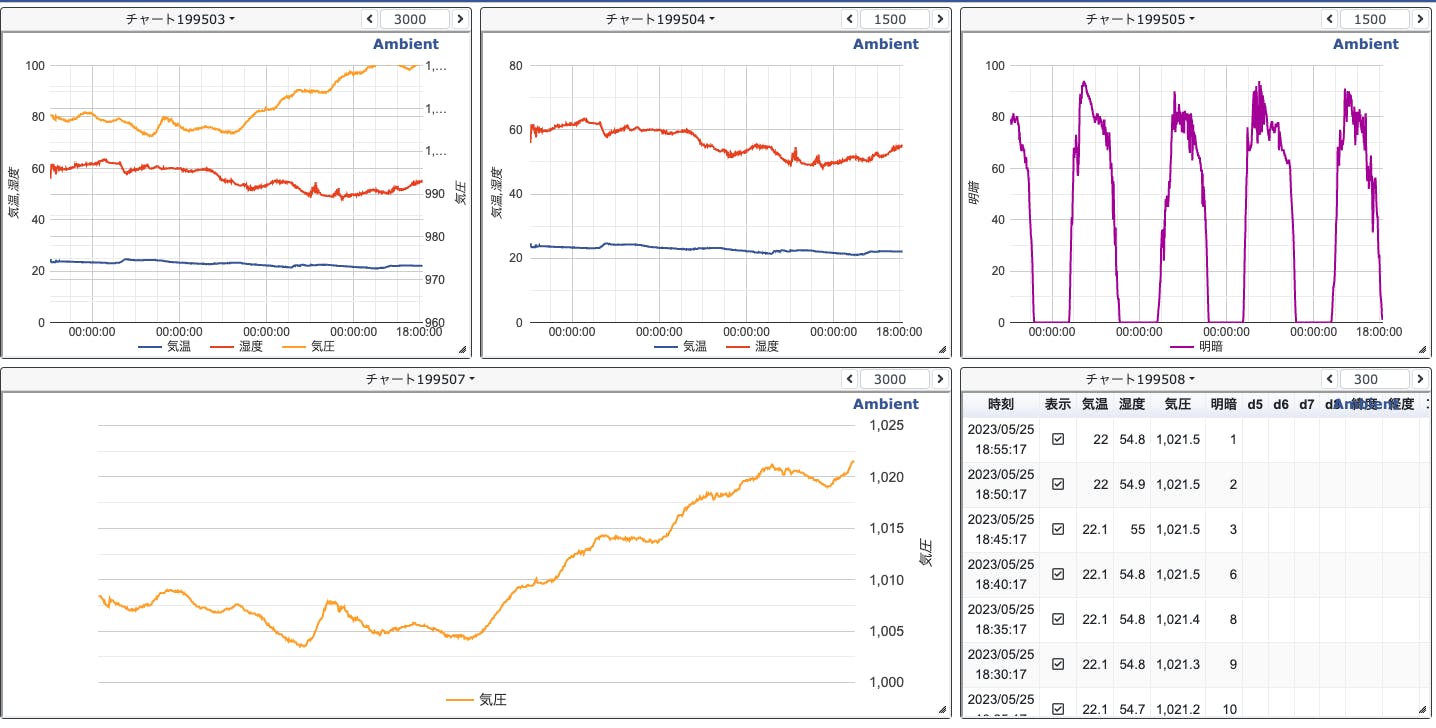Click Ambient link in chart 199507
This screenshot has width=1436, height=728.
point(885,404)
